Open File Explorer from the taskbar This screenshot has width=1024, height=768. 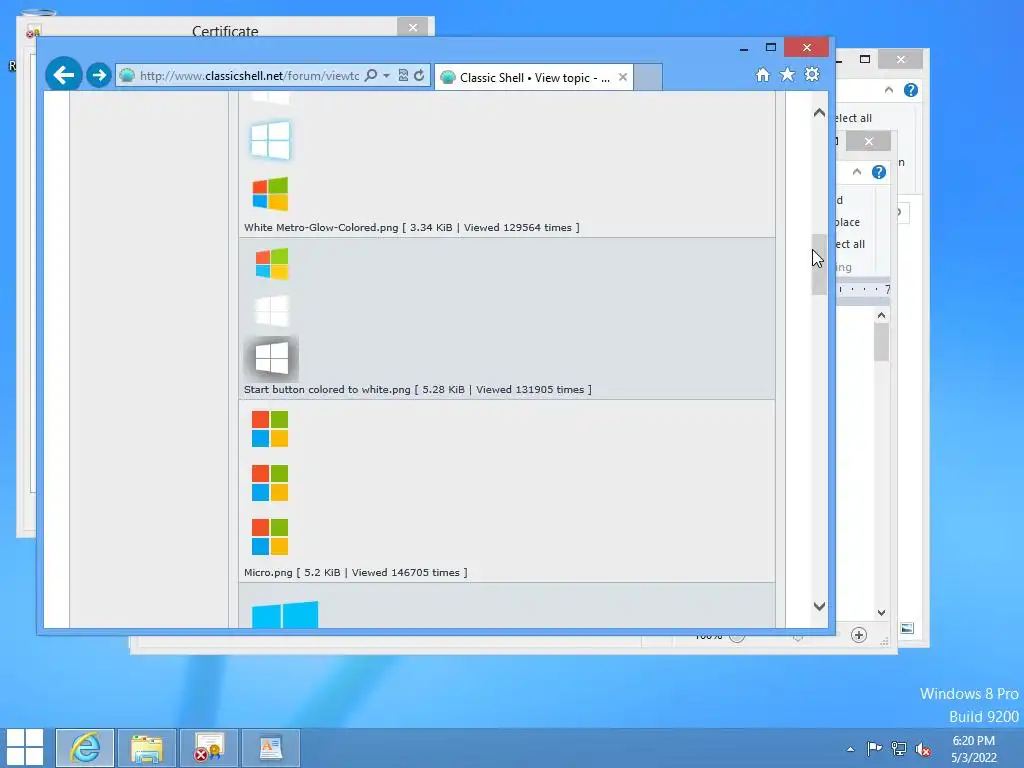coord(147,748)
